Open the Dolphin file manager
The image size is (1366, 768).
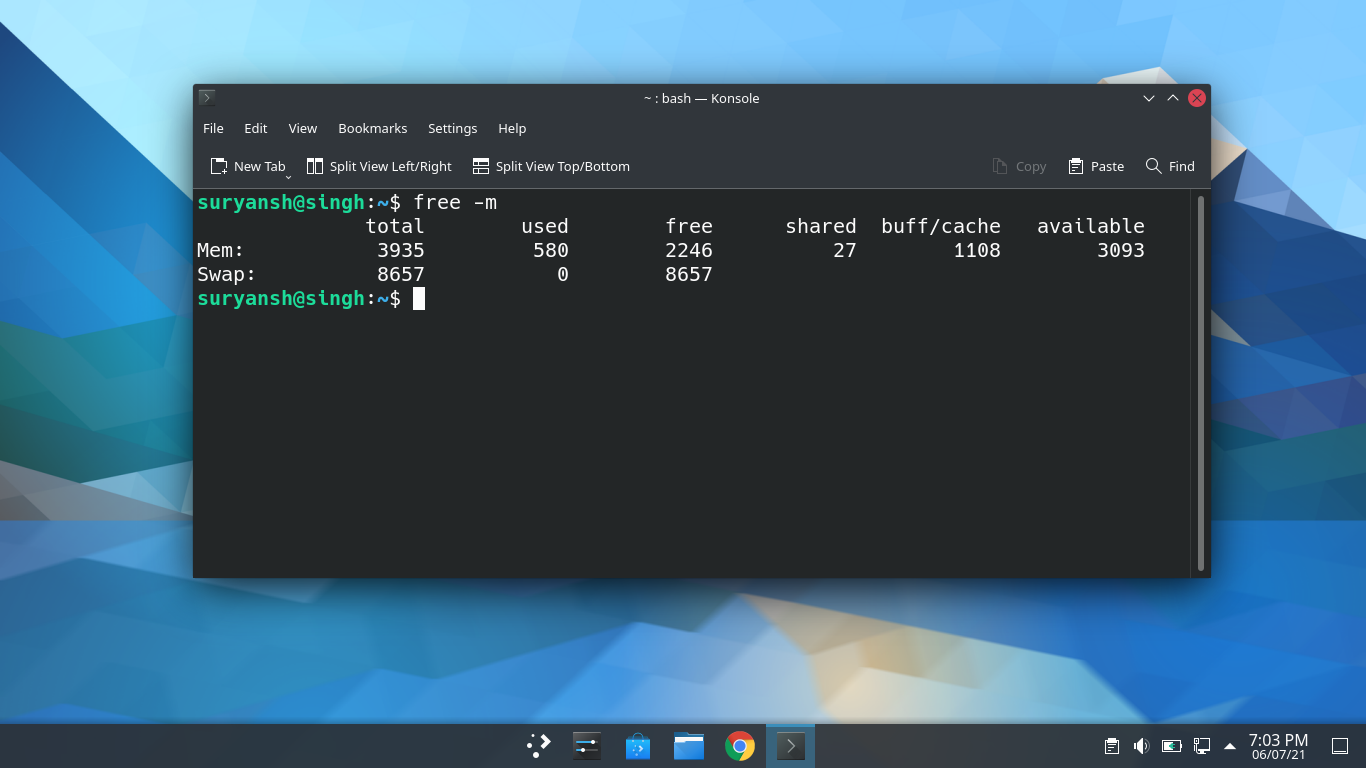[688, 745]
